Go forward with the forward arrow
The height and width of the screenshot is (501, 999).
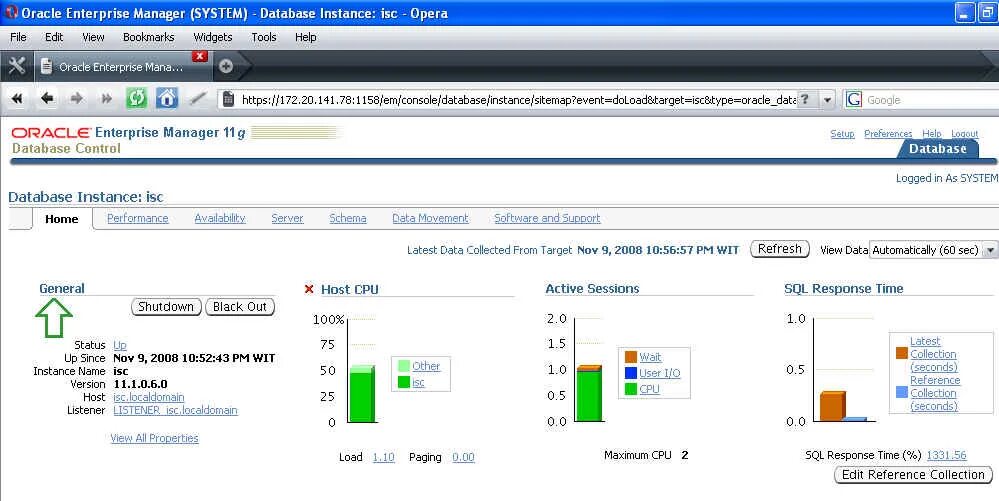pos(76,99)
